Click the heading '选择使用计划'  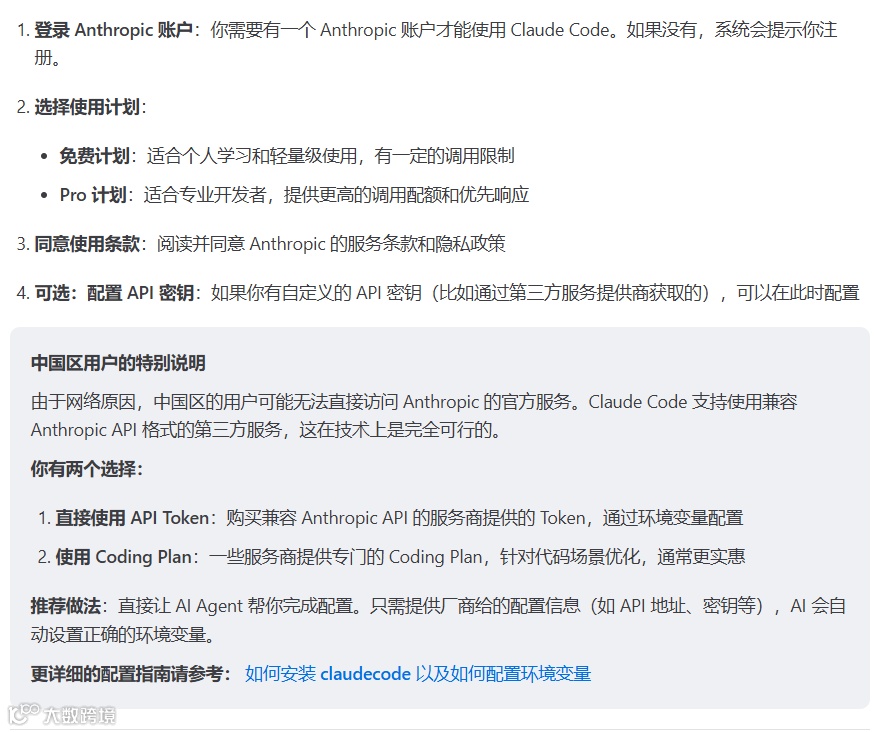[x=87, y=107]
